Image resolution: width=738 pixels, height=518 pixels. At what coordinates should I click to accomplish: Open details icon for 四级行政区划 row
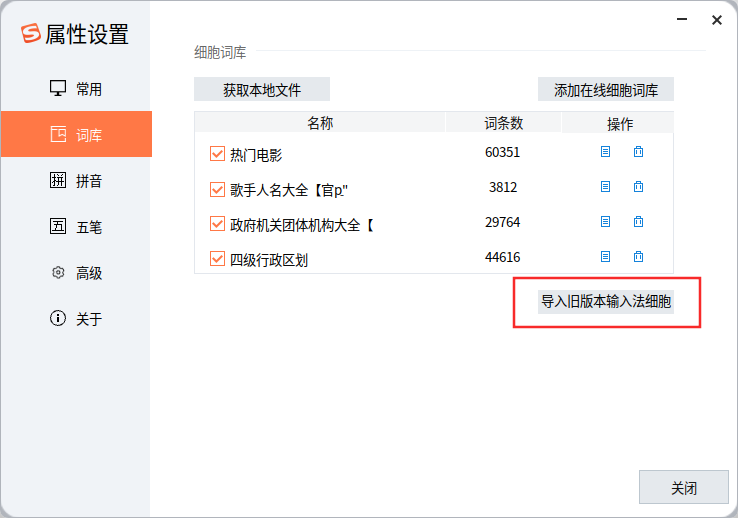605,257
